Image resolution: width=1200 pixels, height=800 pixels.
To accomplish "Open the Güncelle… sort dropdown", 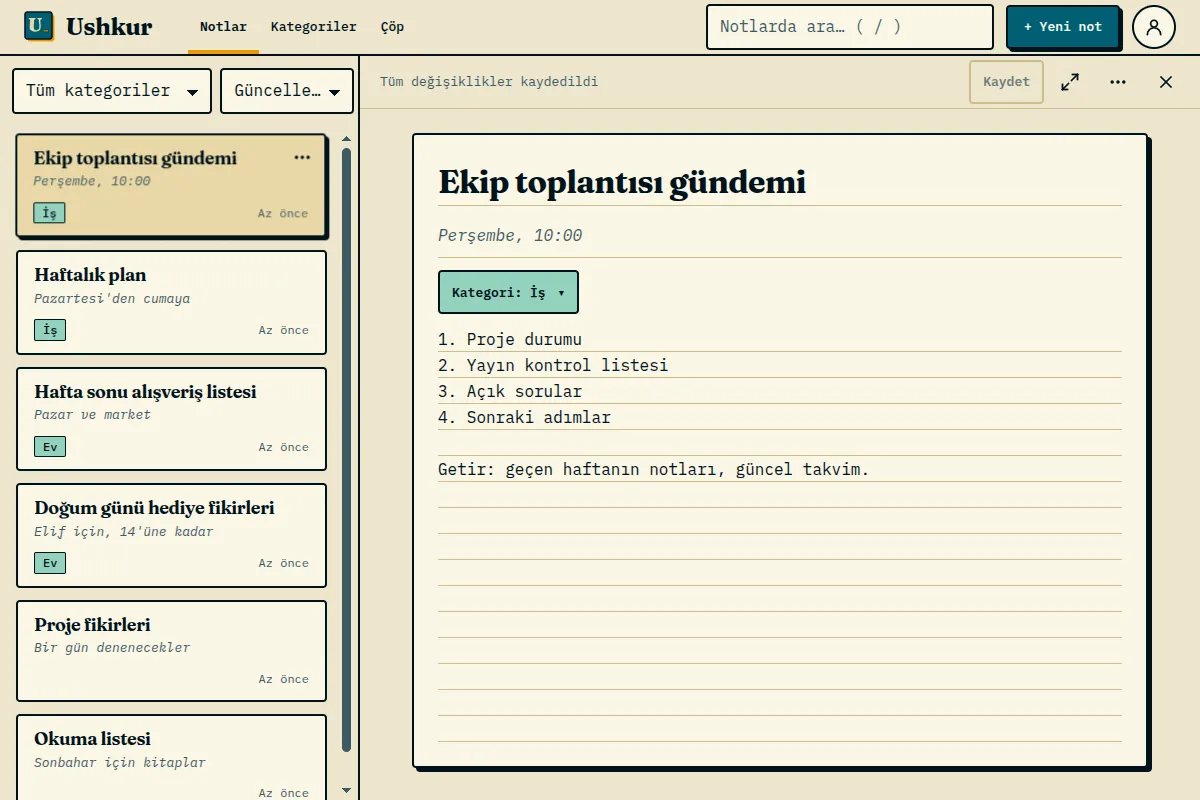I will click(287, 91).
